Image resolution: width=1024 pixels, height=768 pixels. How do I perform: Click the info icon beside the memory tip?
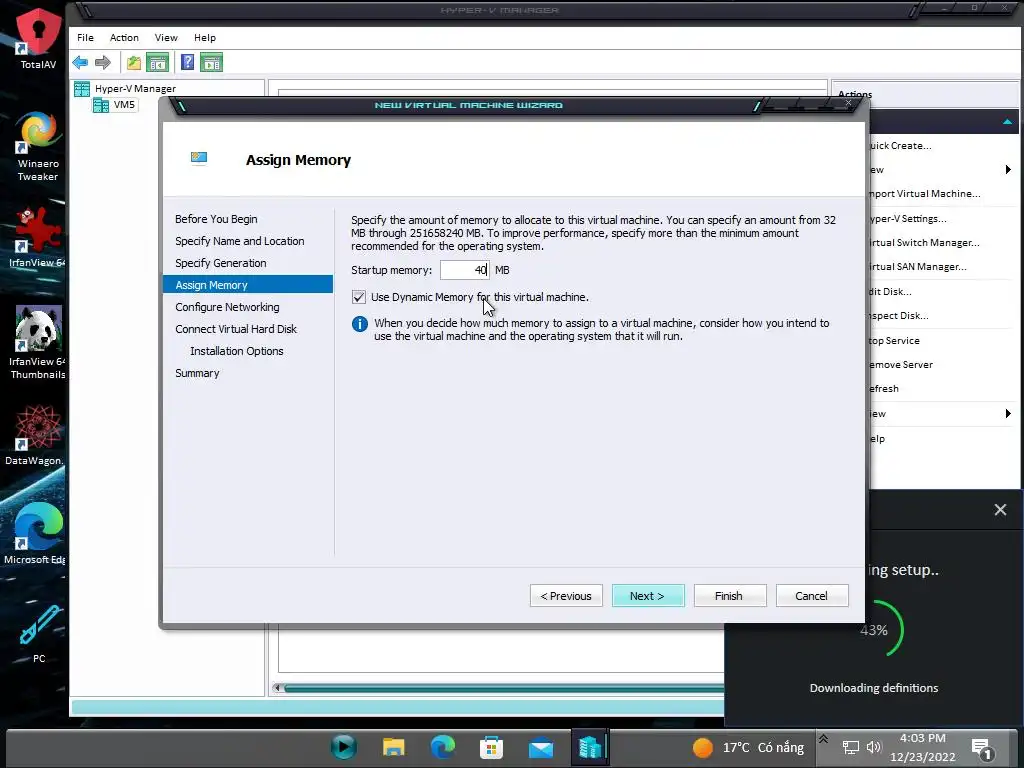[360, 323]
